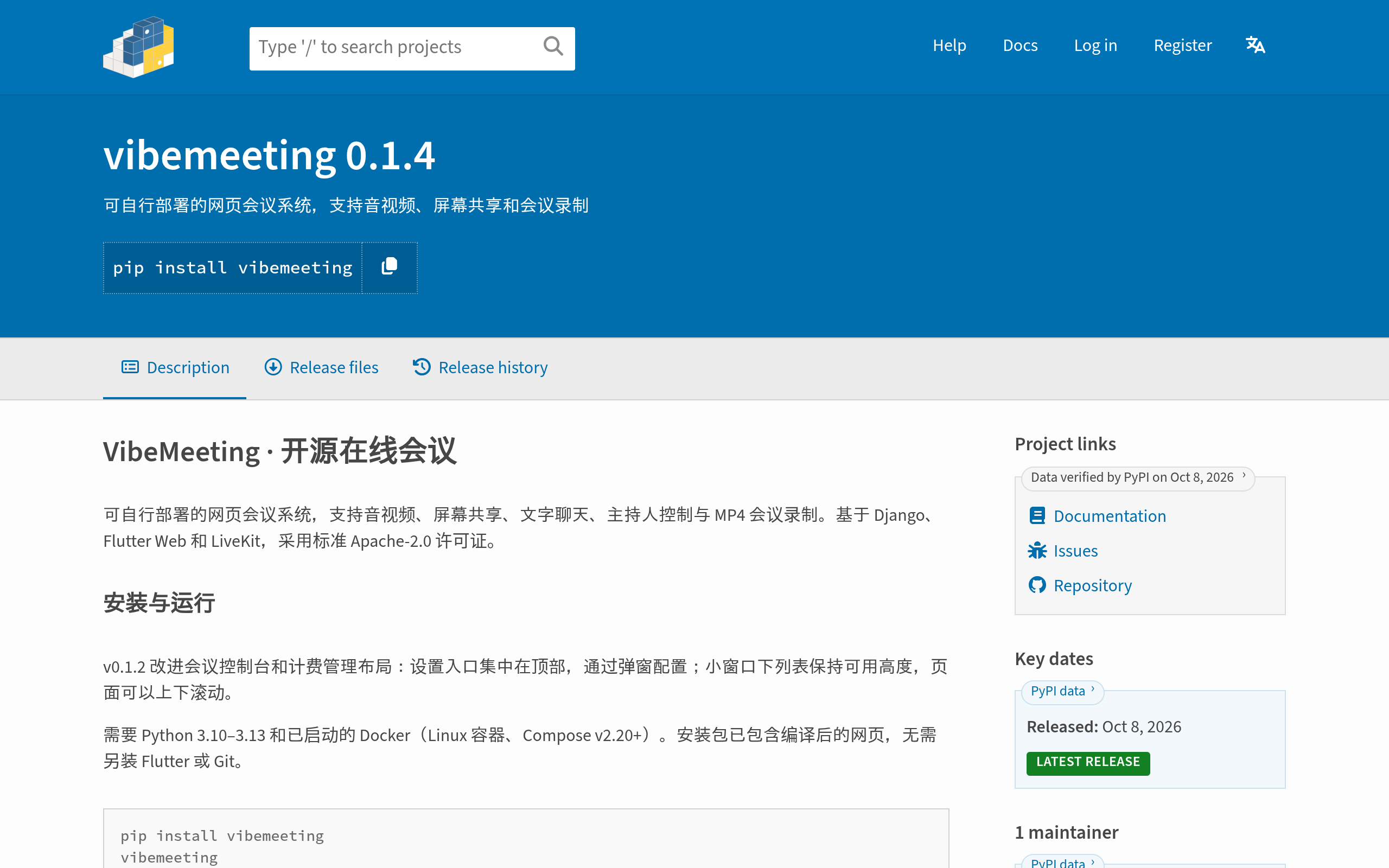Viewport: 1389px width, 868px height.
Task: Click the 'pip install vibemeeting' header command text
Action: (x=232, y=267)
